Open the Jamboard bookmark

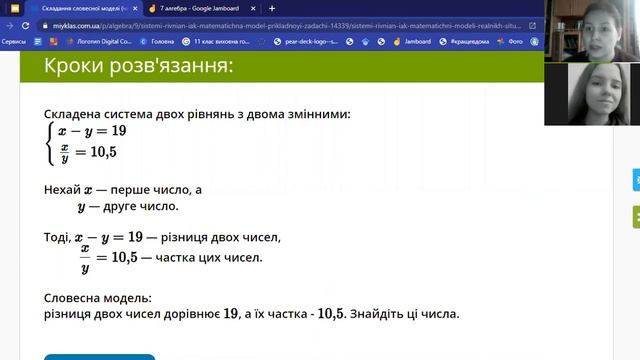412,42
